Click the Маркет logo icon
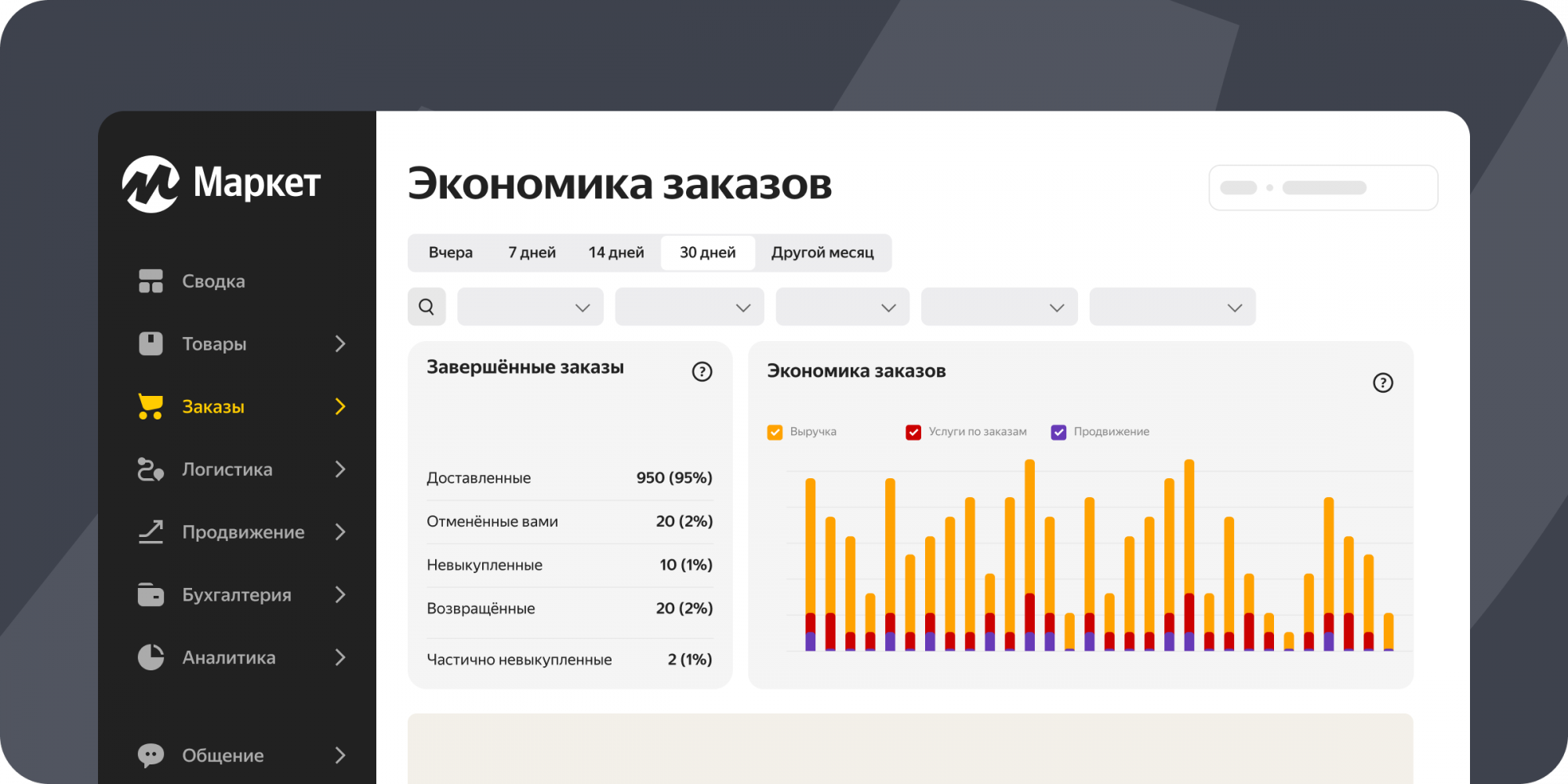The width and height of the screenshot is (1568, 784). (151, 183)
